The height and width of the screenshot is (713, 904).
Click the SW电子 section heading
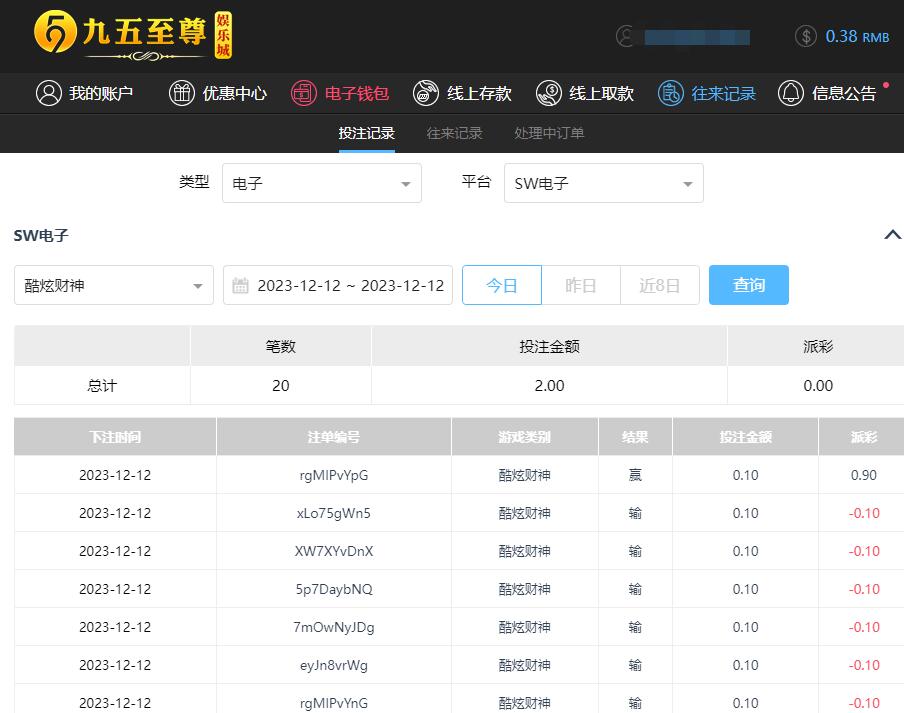click(41, 235)
